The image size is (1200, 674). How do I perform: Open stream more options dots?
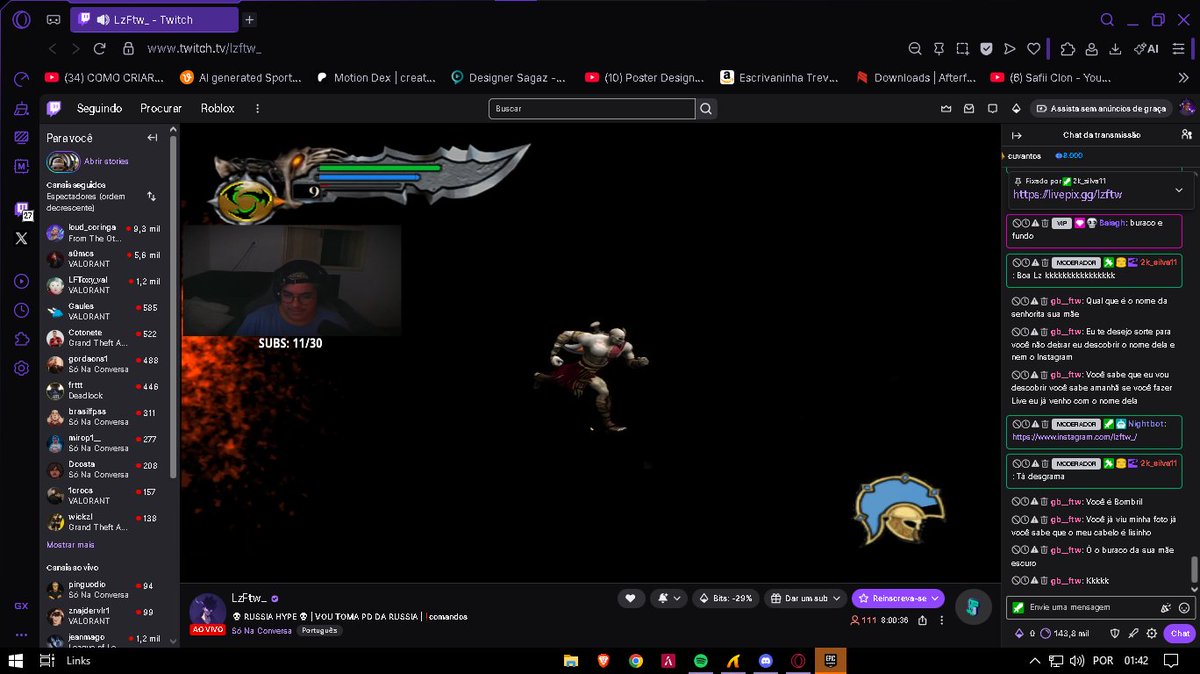click(940, 621)
